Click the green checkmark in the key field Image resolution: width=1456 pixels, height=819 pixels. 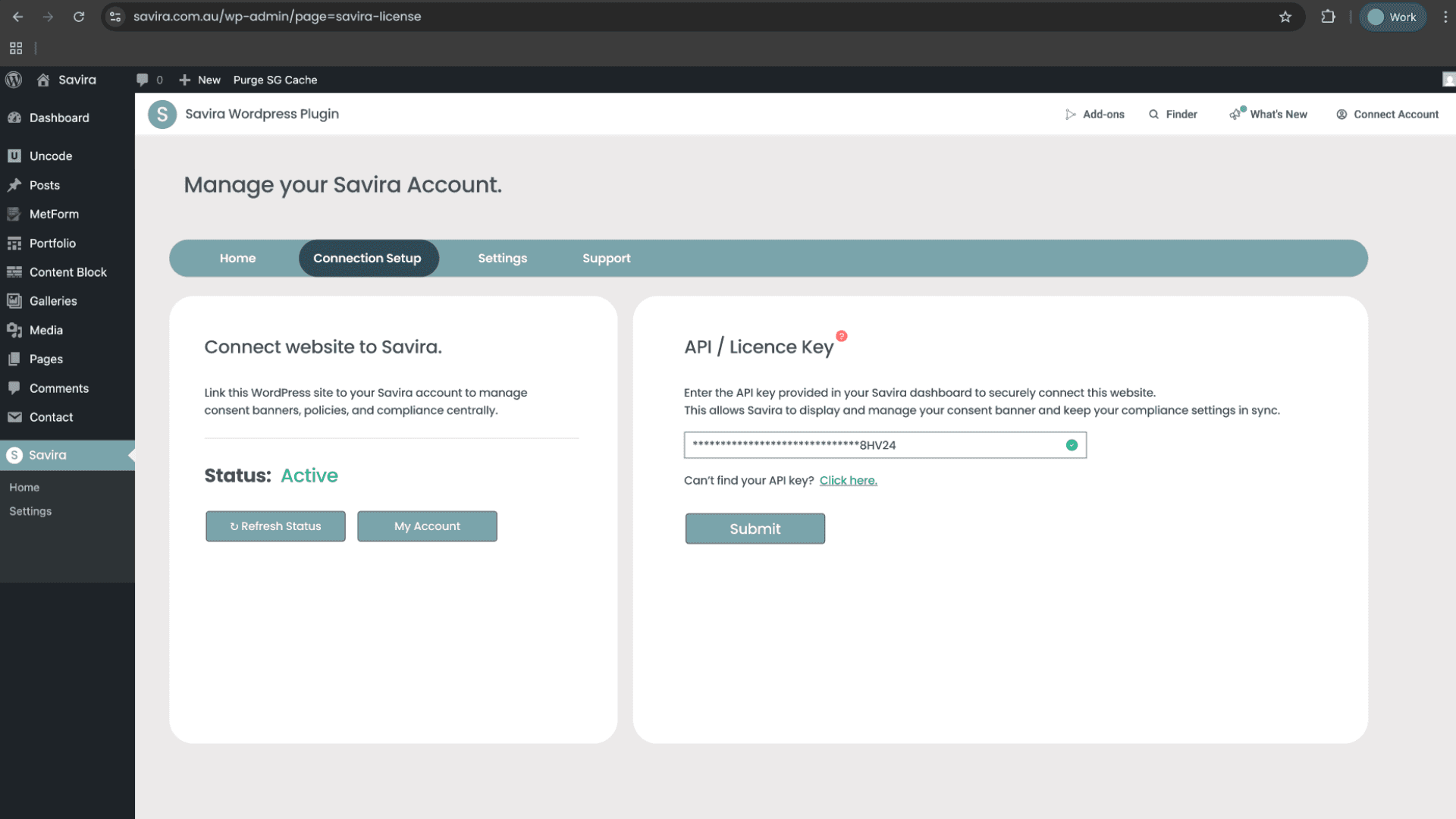[1072, 445]
